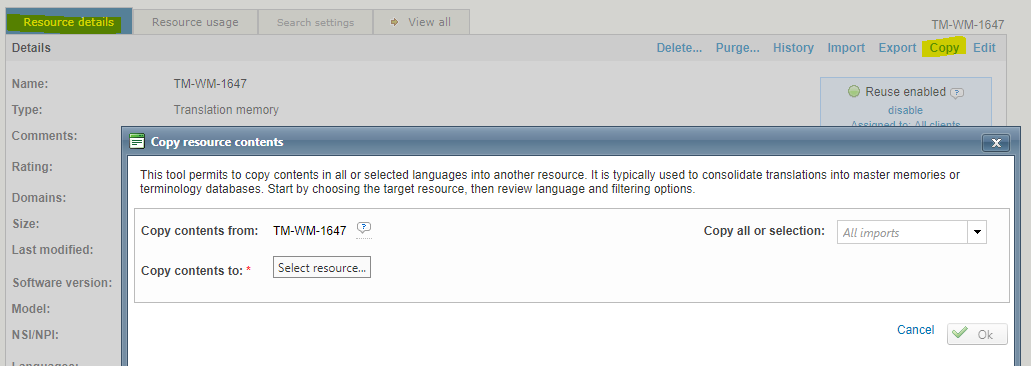Cancel the copy resource dialog
1031x366 pixels.
pos(915,329)
